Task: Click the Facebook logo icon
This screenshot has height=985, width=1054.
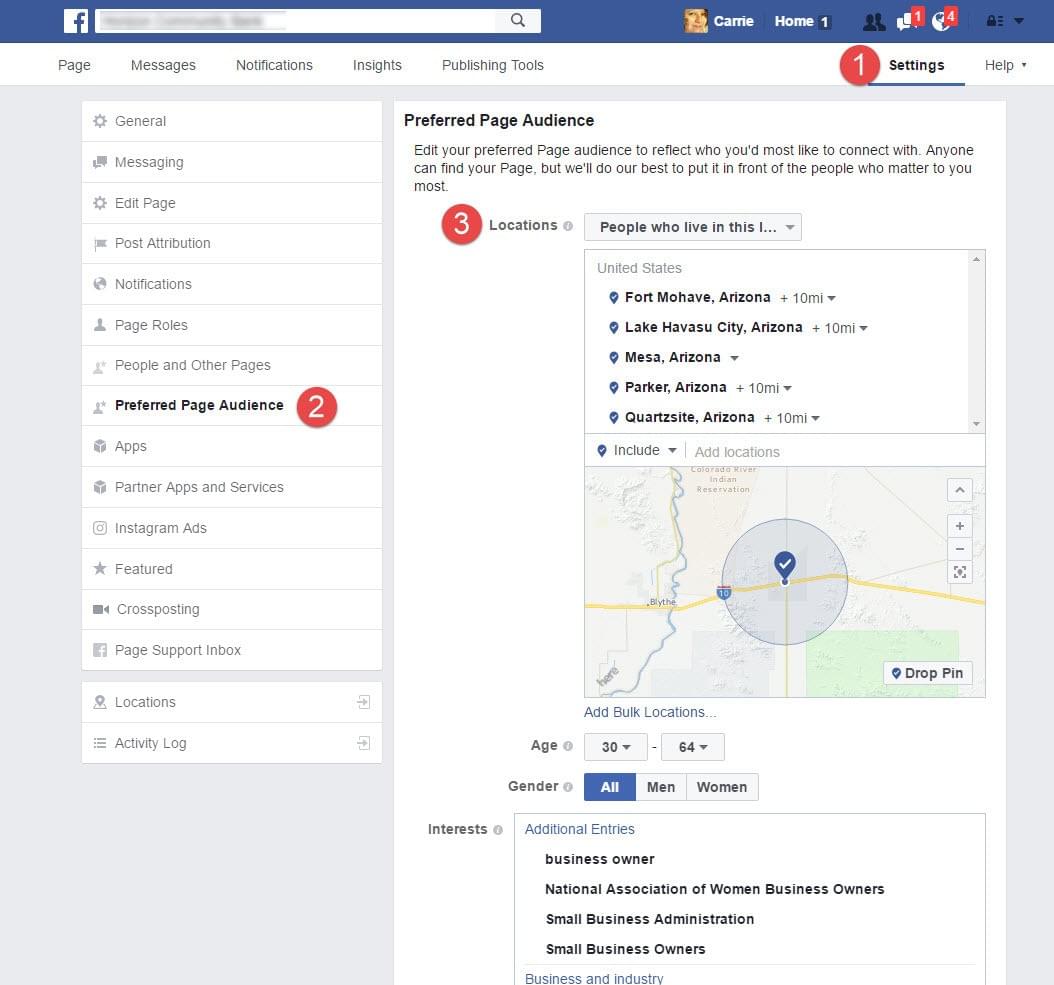Action: point(76,21)
